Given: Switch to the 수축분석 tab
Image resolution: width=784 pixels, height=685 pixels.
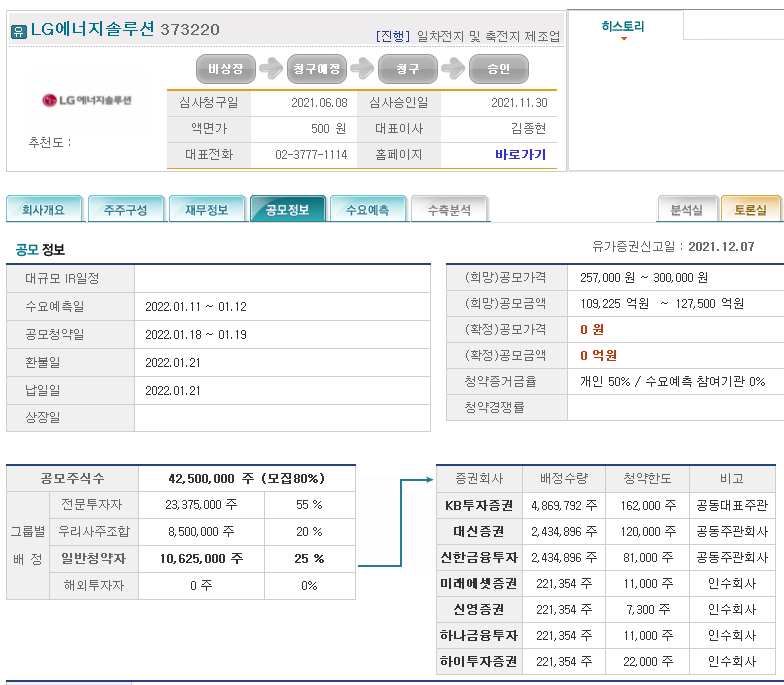Looking at the screenshot, I should click(449, 209).
